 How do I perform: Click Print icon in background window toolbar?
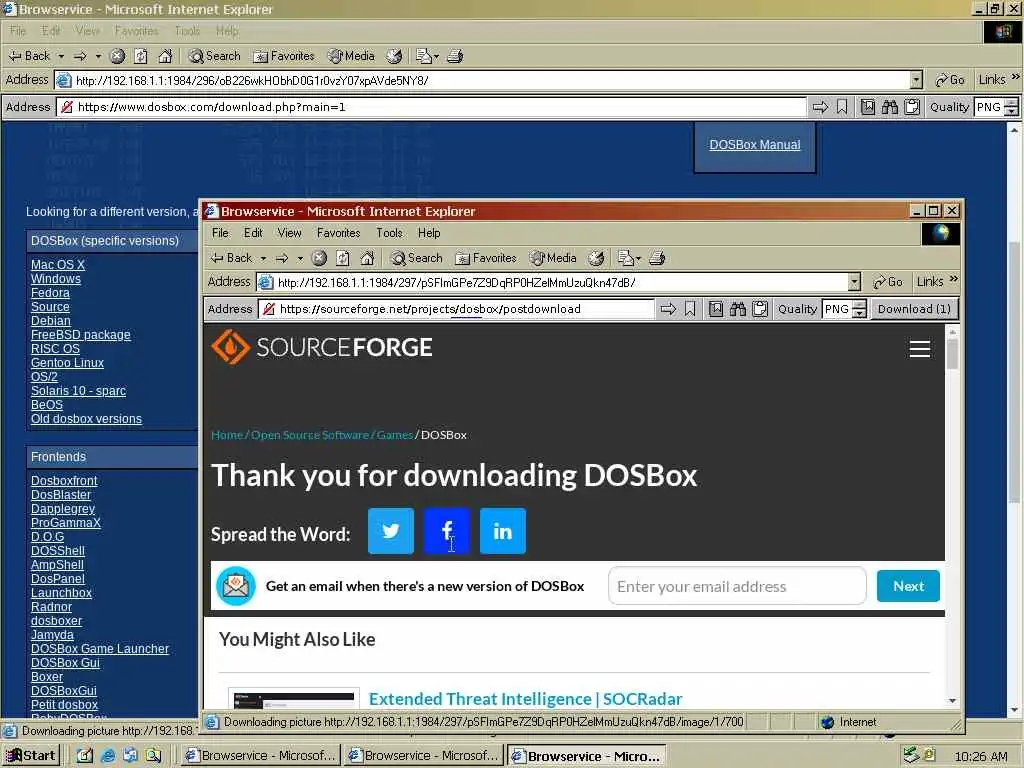pos(455,56)
